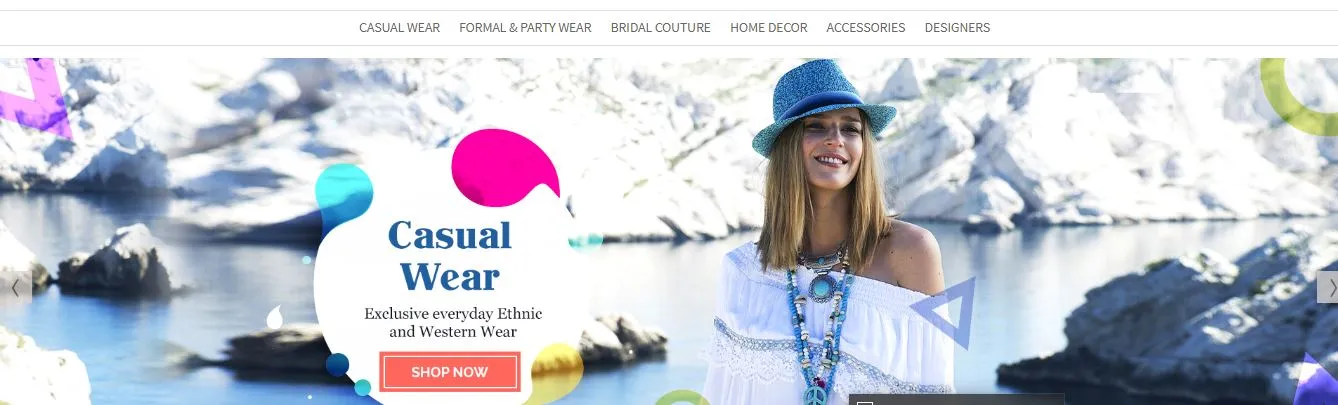
Task: Click the yellow blob beside Shop Now
Action: [x=553, y=372]
